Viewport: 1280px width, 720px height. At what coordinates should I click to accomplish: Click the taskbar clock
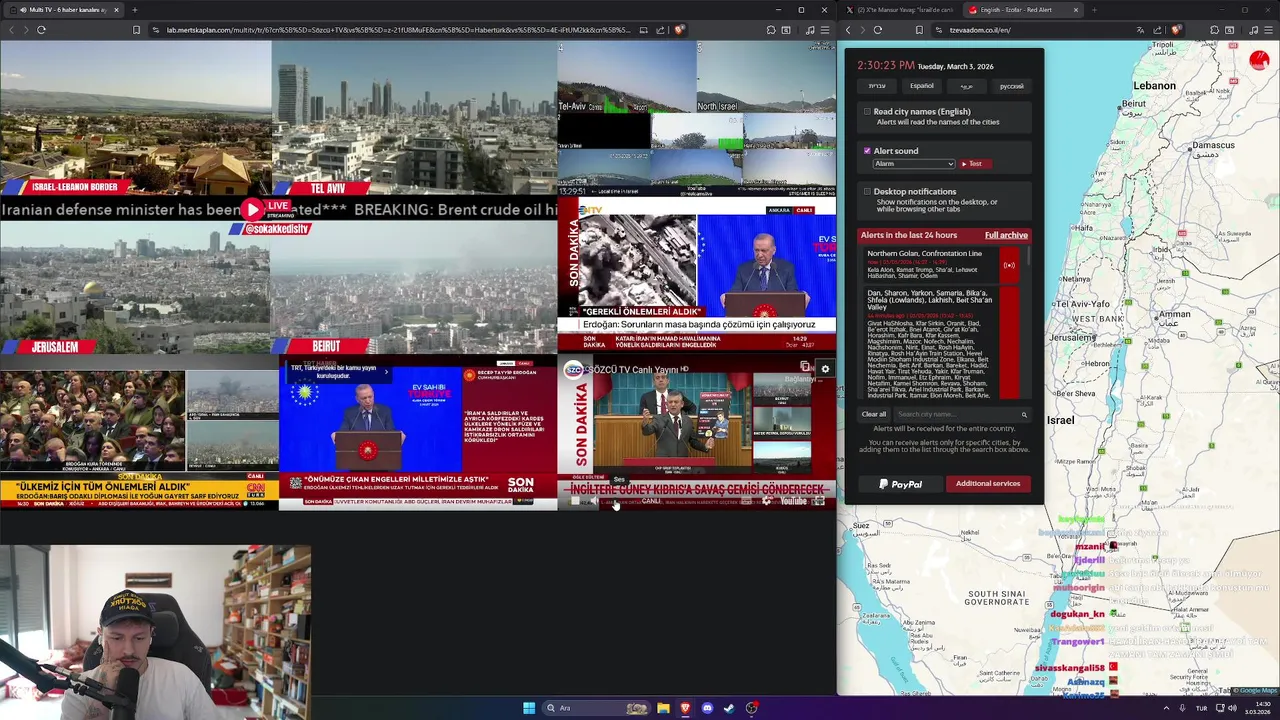pos(1258,708)
